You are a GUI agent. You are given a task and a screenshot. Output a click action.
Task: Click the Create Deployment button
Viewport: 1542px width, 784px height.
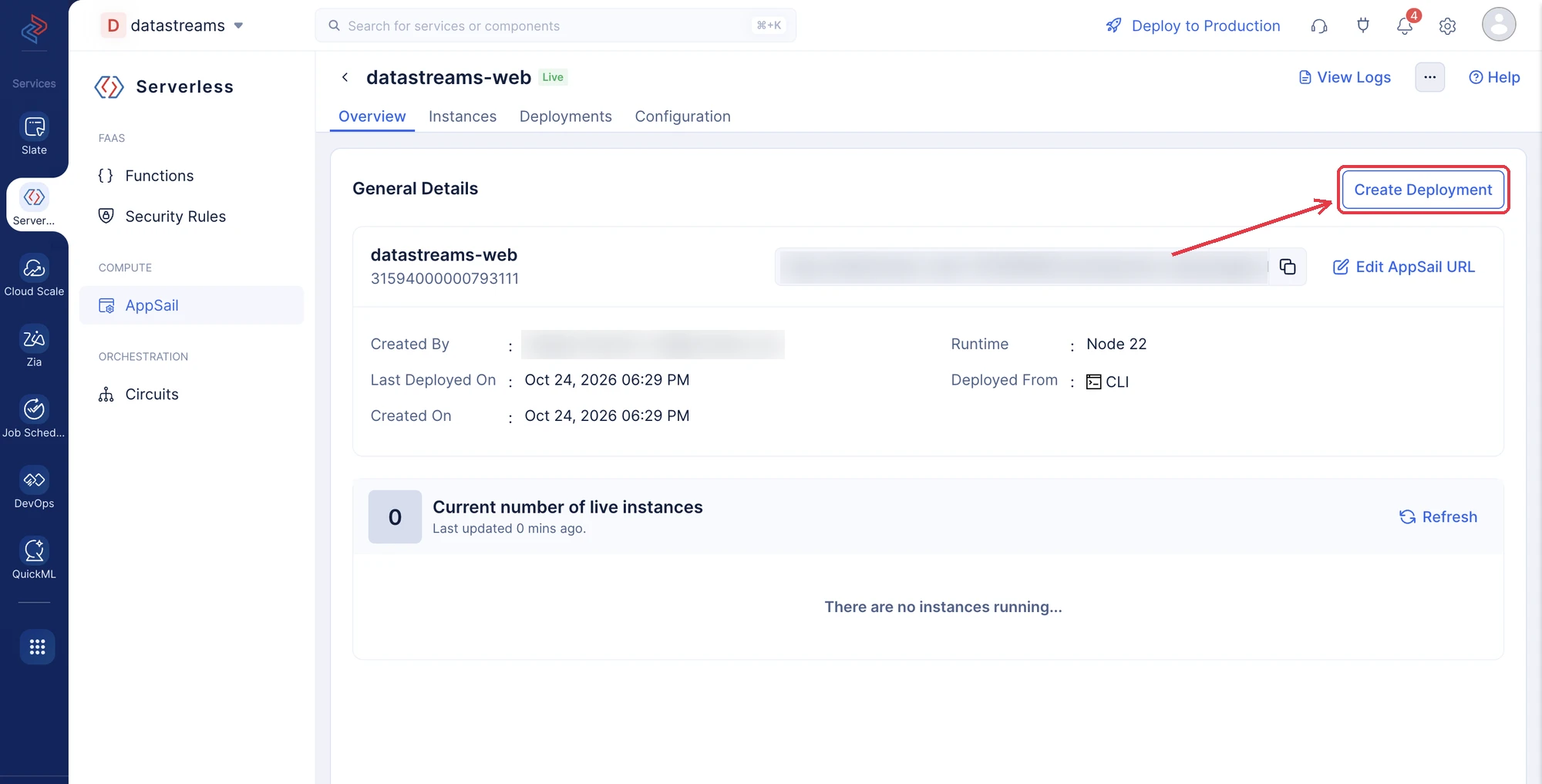(1423, 190)
